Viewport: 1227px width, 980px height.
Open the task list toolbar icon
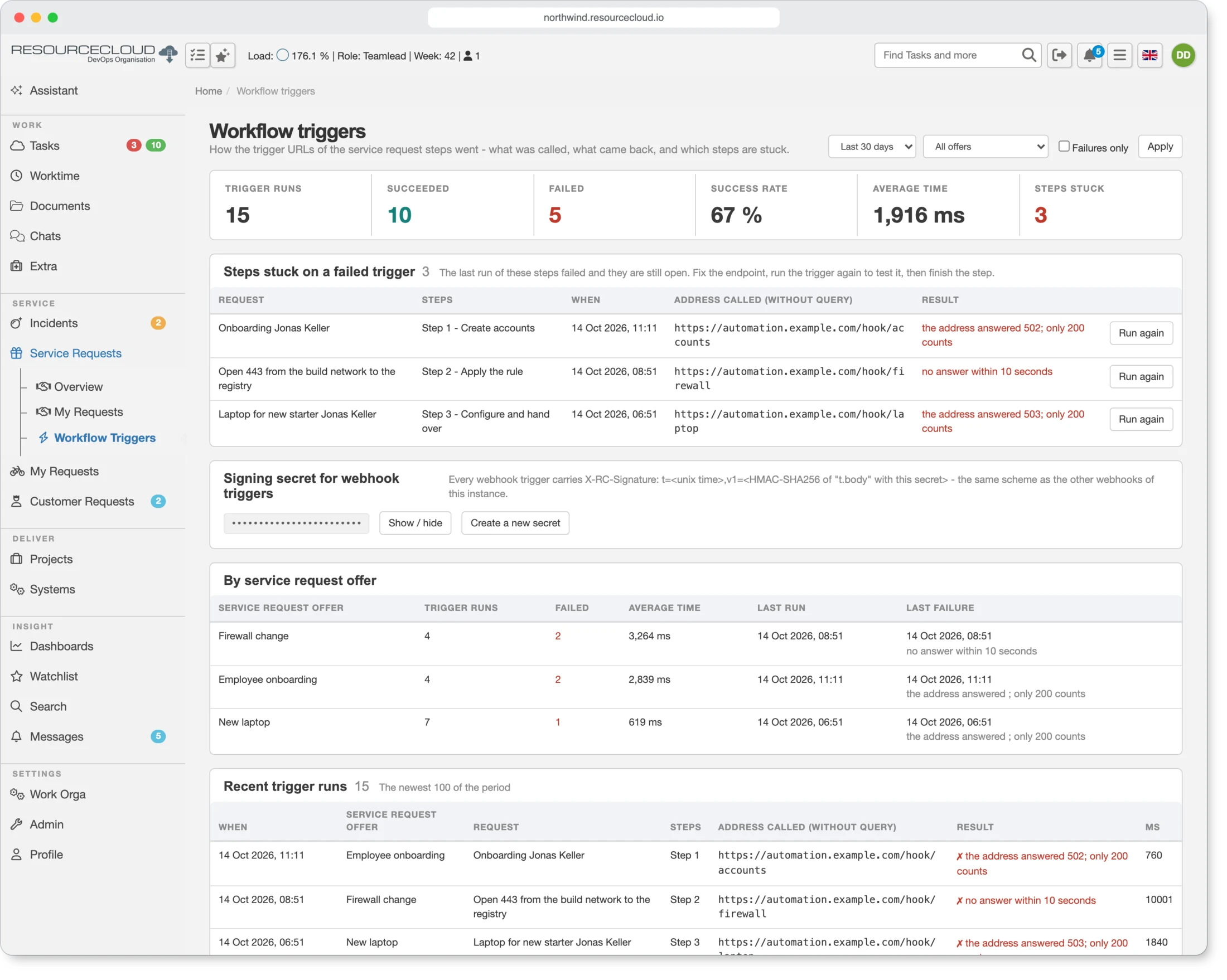tap(197, 55)
